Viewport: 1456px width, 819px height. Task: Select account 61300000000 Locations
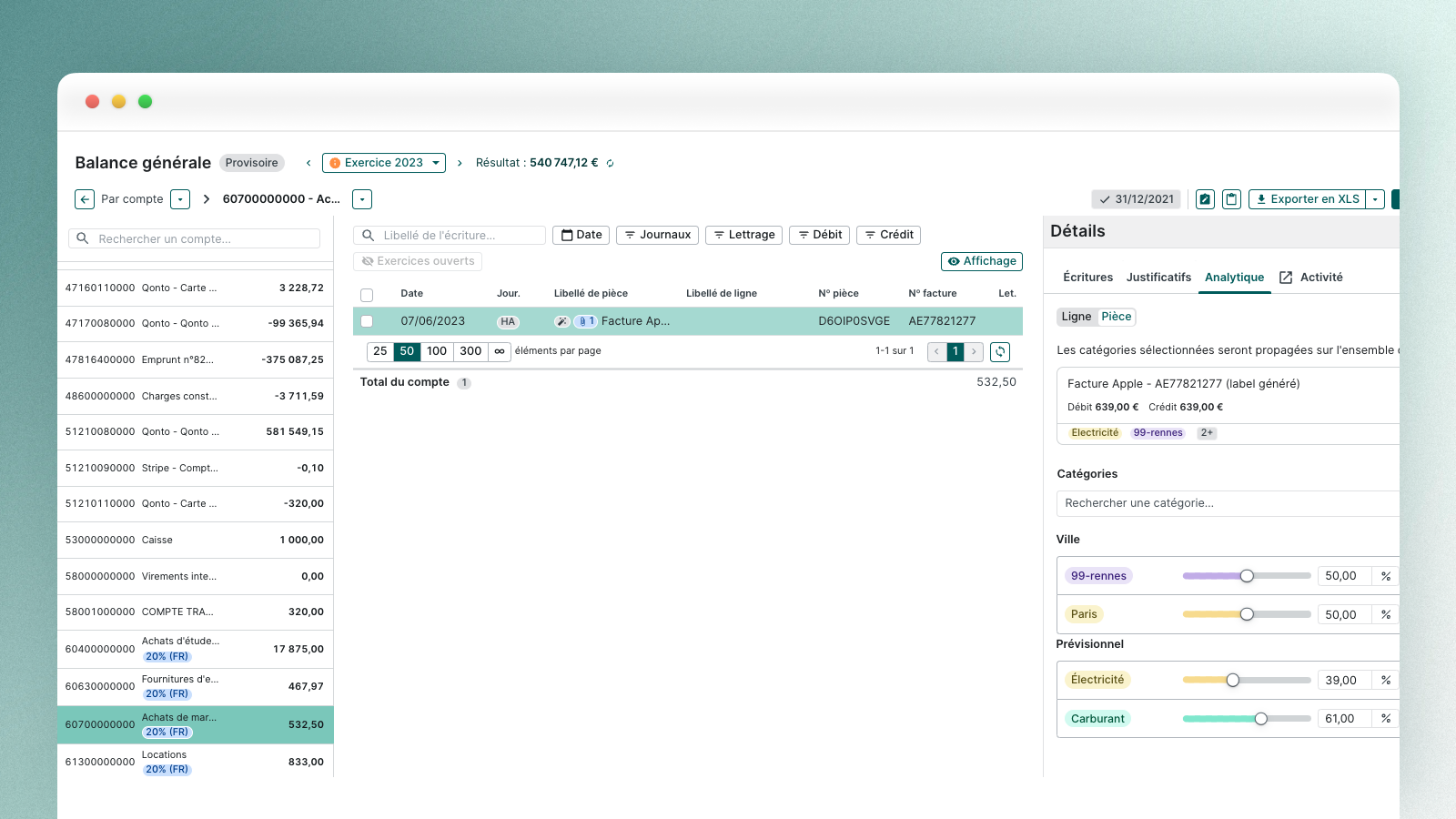[x=196, y=762]
